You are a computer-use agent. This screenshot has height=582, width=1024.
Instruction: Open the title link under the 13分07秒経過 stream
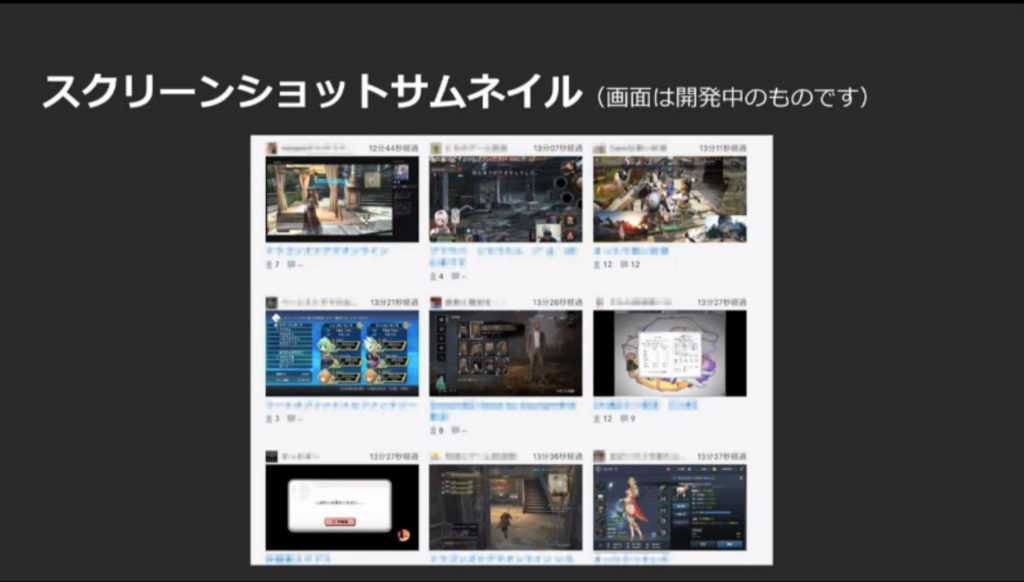pyautogui.click(x=504, y=256)
